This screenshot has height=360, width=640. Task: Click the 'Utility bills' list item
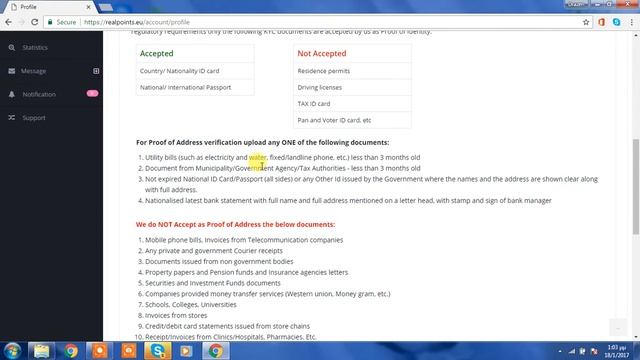pos(282,158)
